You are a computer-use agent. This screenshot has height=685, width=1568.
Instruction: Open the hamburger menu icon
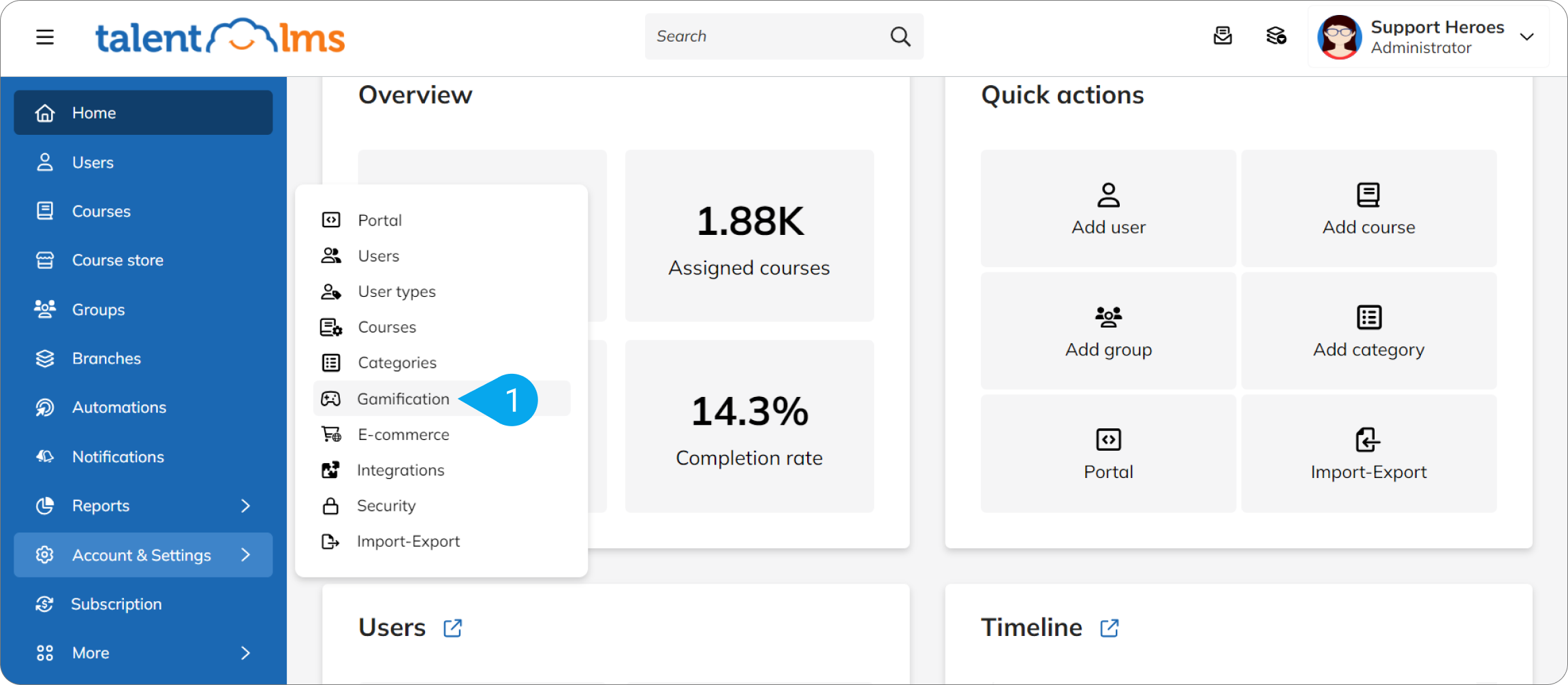(45, 37)
